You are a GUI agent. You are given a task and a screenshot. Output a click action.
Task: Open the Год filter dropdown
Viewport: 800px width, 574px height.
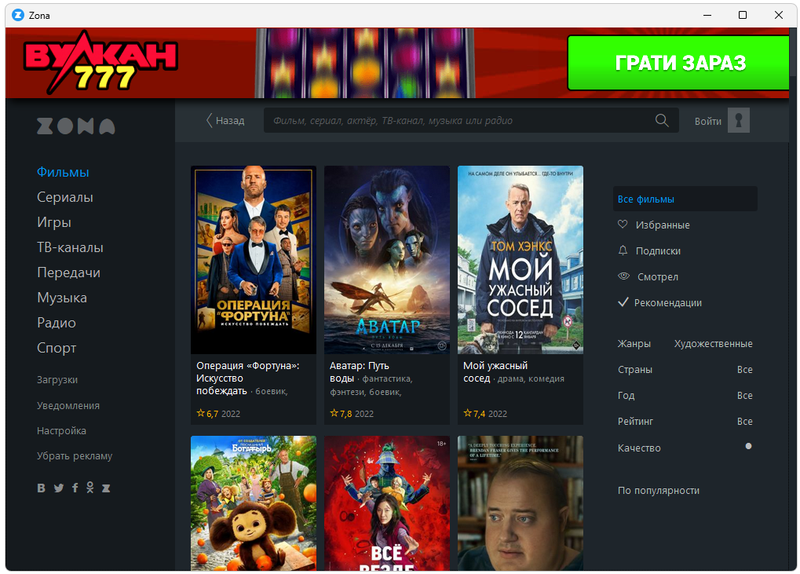tap(685, 395)
